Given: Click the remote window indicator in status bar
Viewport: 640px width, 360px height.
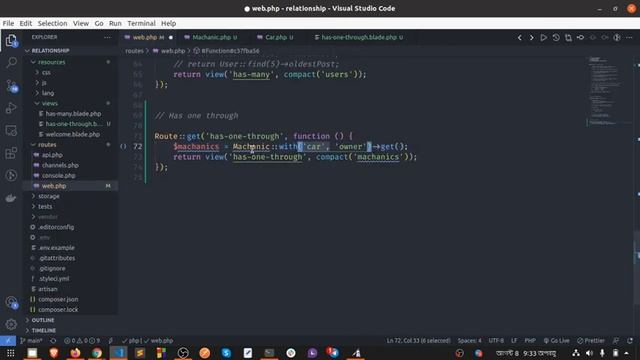Looking at the screenshot, I should coord(8,340).
